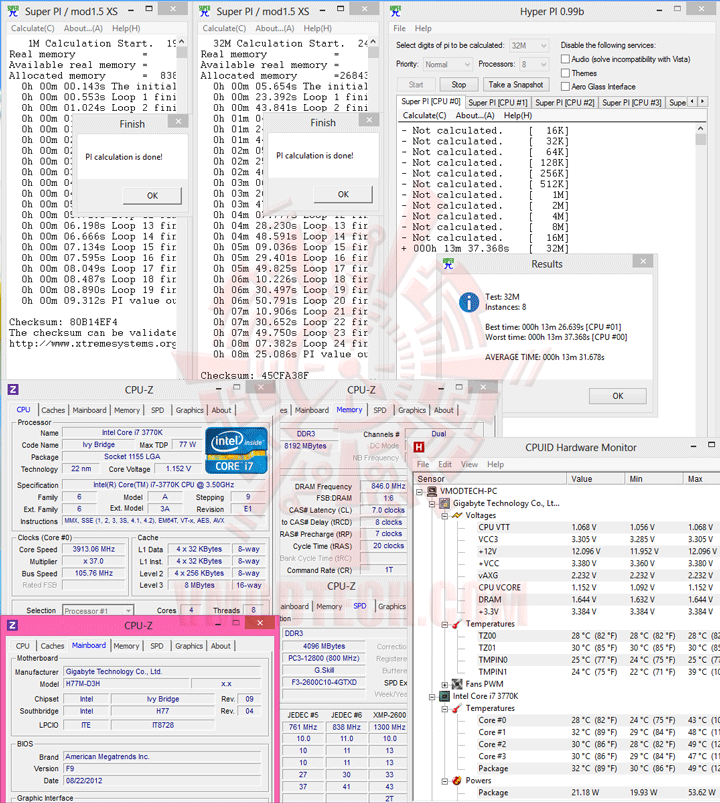Click OK in 32M Finish dialog
Viewport: 720px width, 803px height.
(x=343, y=194)
